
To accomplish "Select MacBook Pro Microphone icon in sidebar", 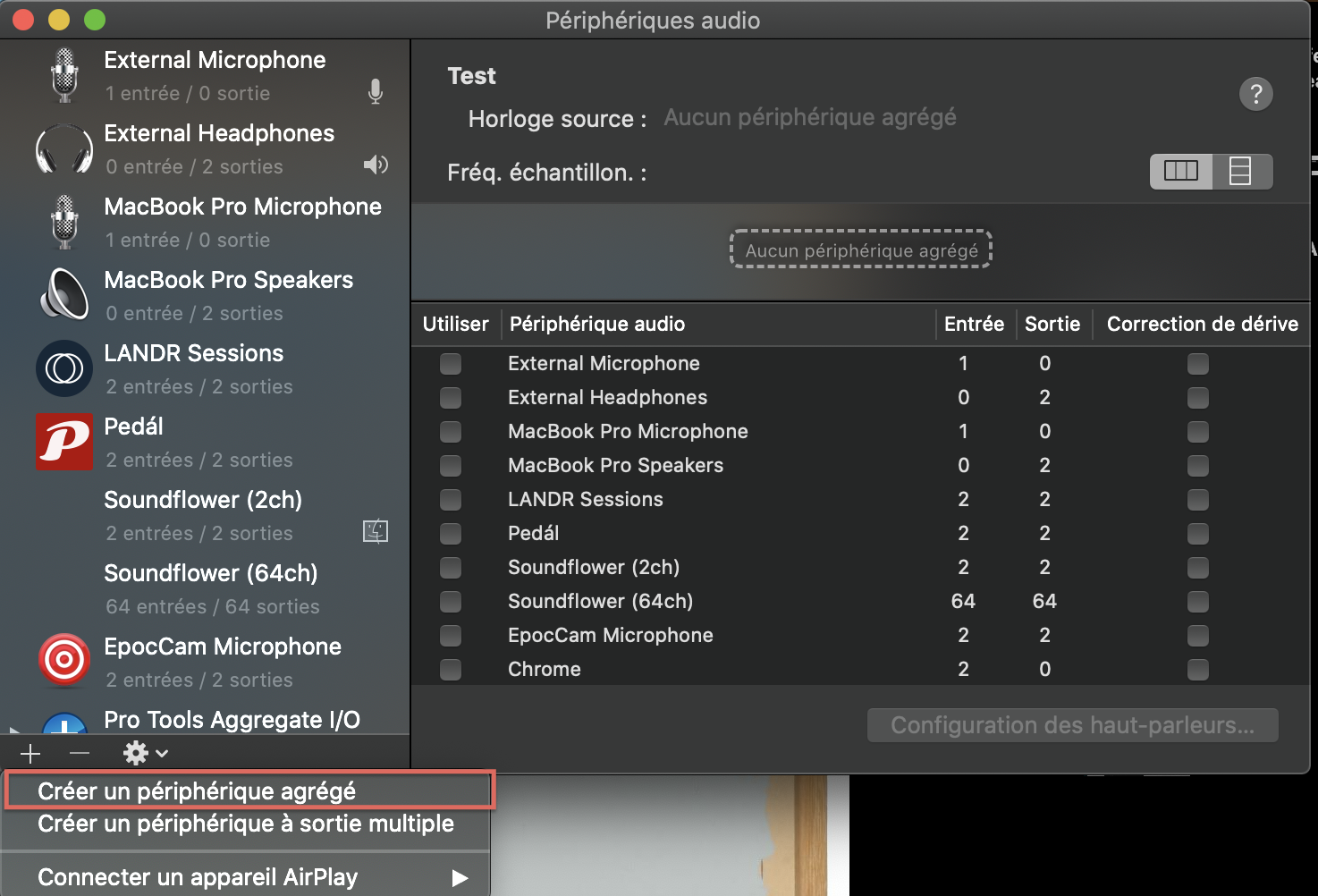I will (64, 222).
